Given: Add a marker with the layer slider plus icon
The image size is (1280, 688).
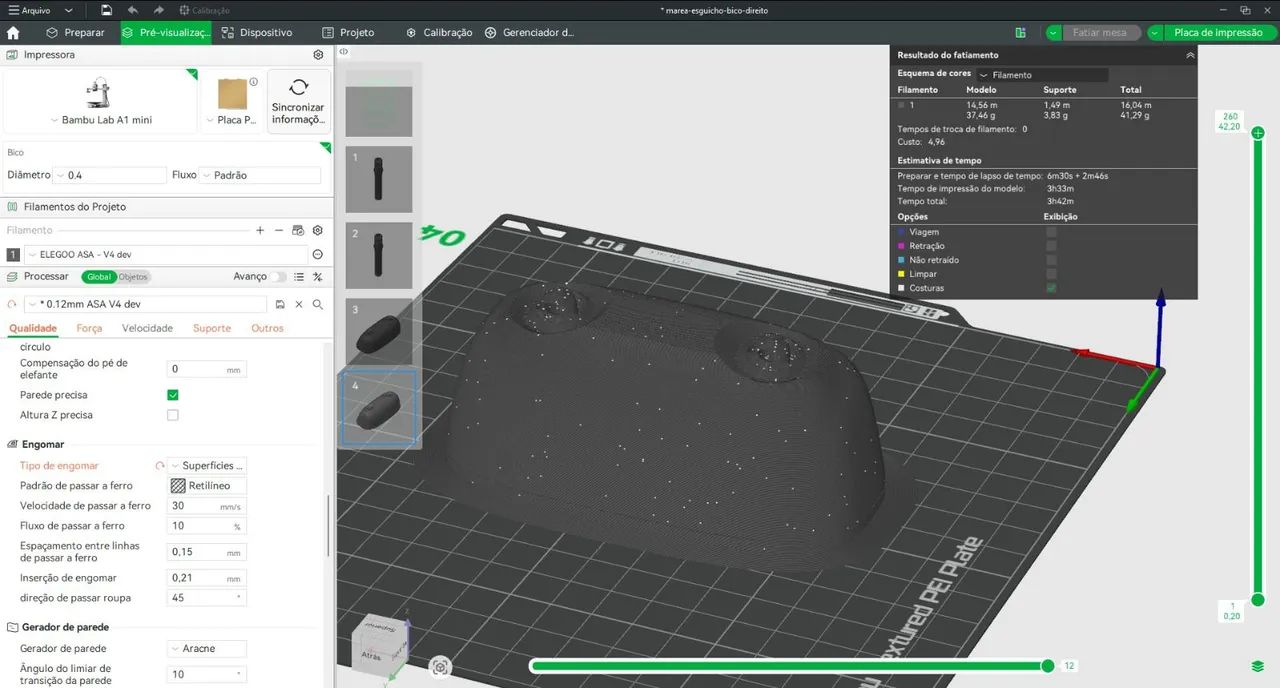Looking at the screenshot, I should click(1258, 133).
